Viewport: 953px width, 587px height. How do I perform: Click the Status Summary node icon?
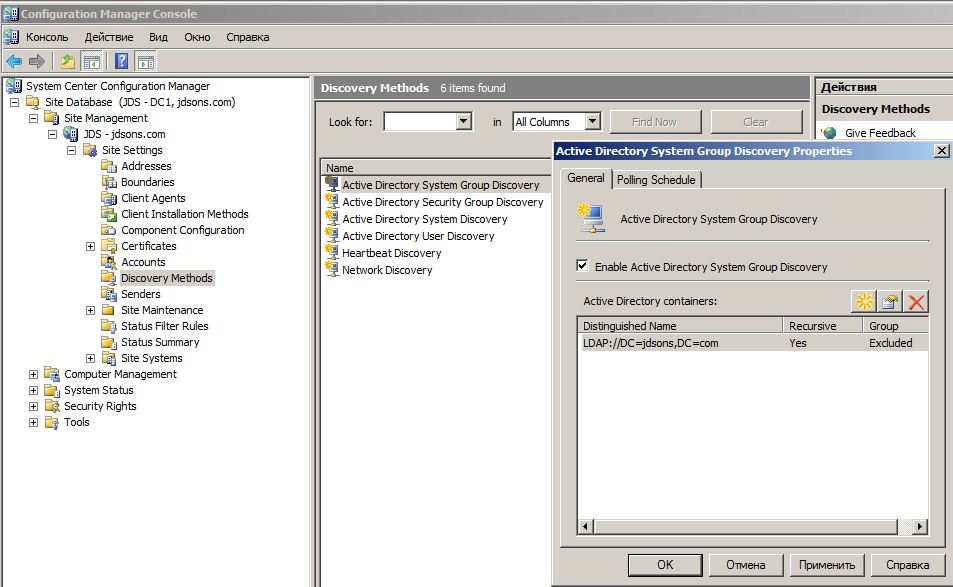[109, 342]
